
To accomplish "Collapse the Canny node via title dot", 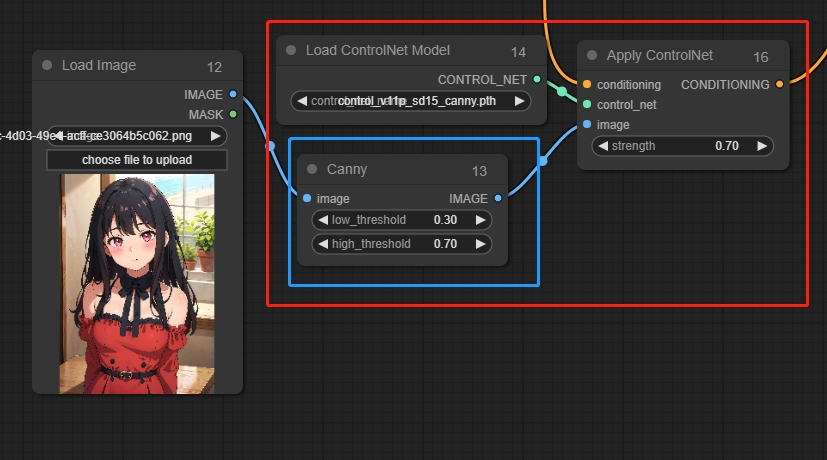I will tap(312, 170).
